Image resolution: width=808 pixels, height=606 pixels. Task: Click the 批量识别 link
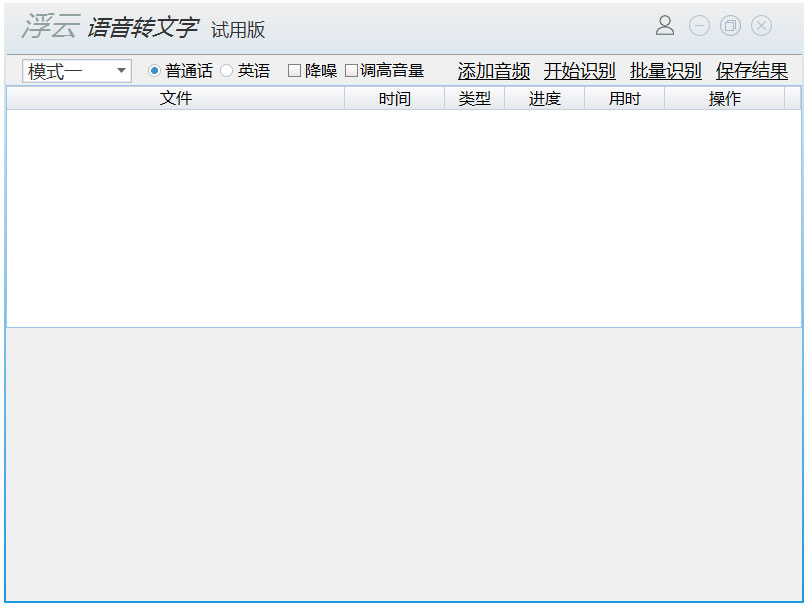coord(665,71)
